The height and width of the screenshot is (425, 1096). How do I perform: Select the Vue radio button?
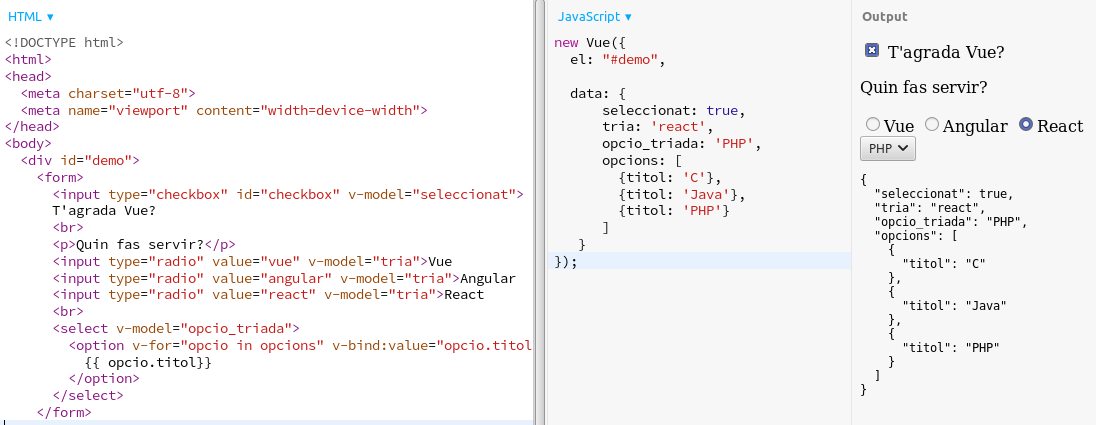point(872,125)
